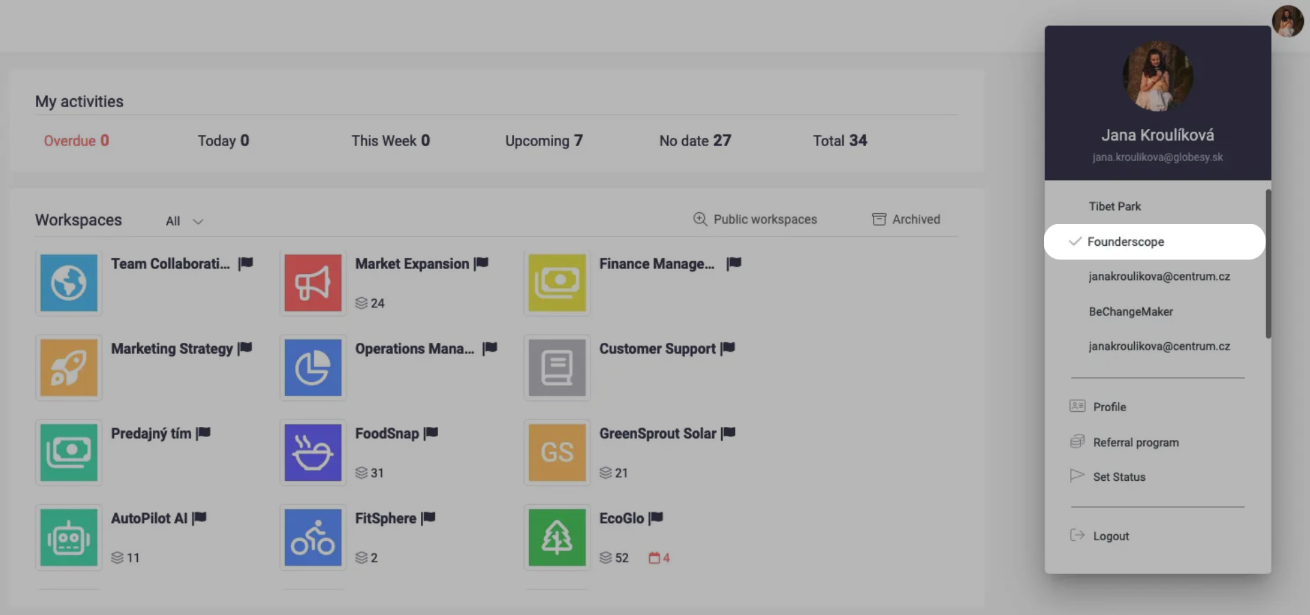Image resolution: width=1310 pixels, height=615 pixels.
Task: Open the Team Collaboration globe workspace icon
Action: pyautogui.click(x=69, y=283)
